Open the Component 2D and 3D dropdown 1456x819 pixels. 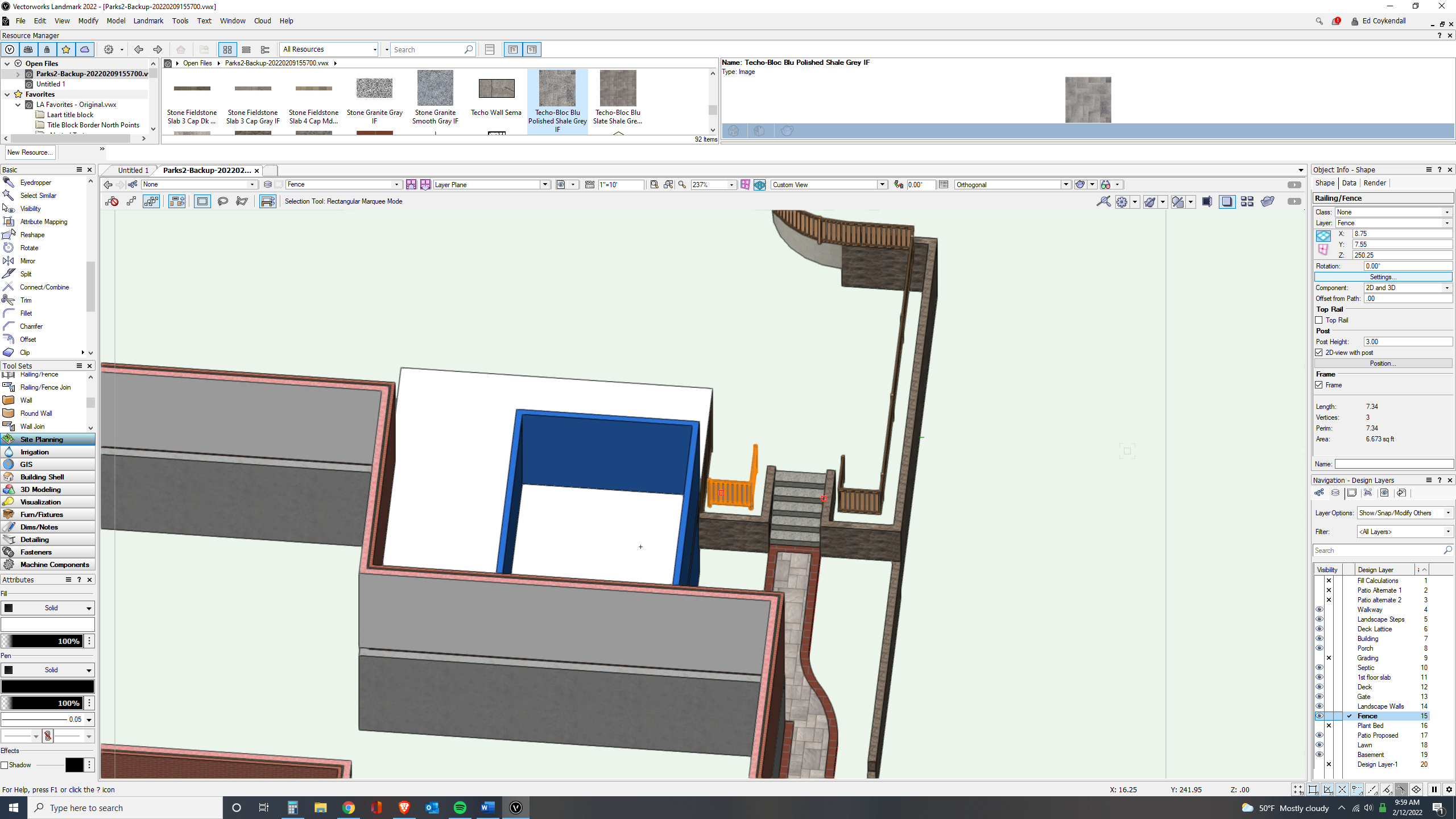coord(1407,288)
